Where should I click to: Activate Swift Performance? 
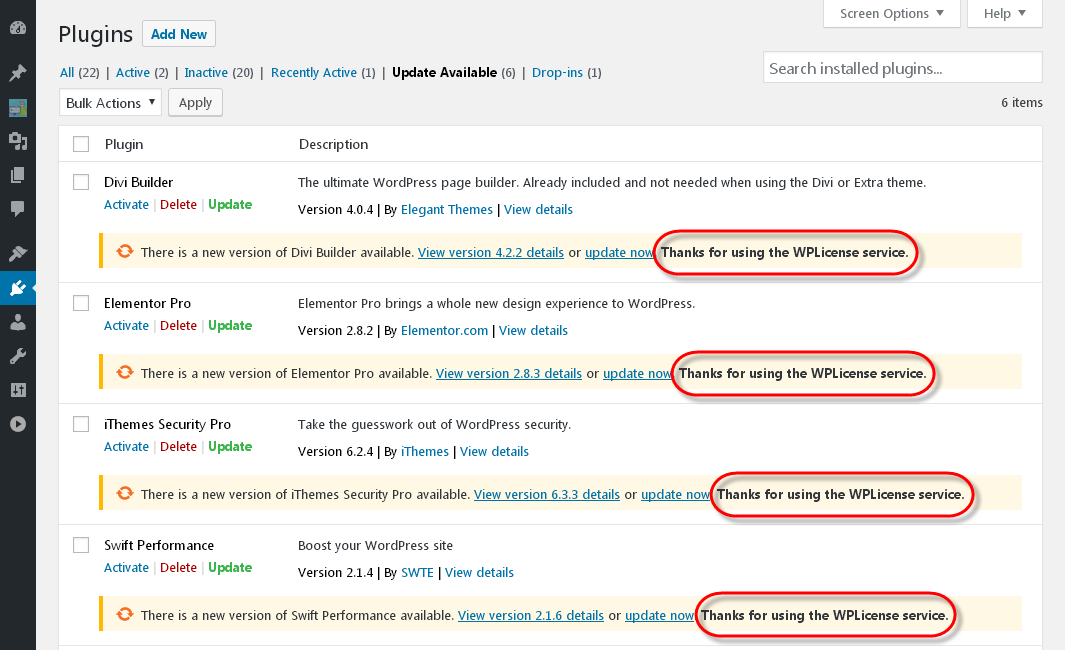point(126,567)
